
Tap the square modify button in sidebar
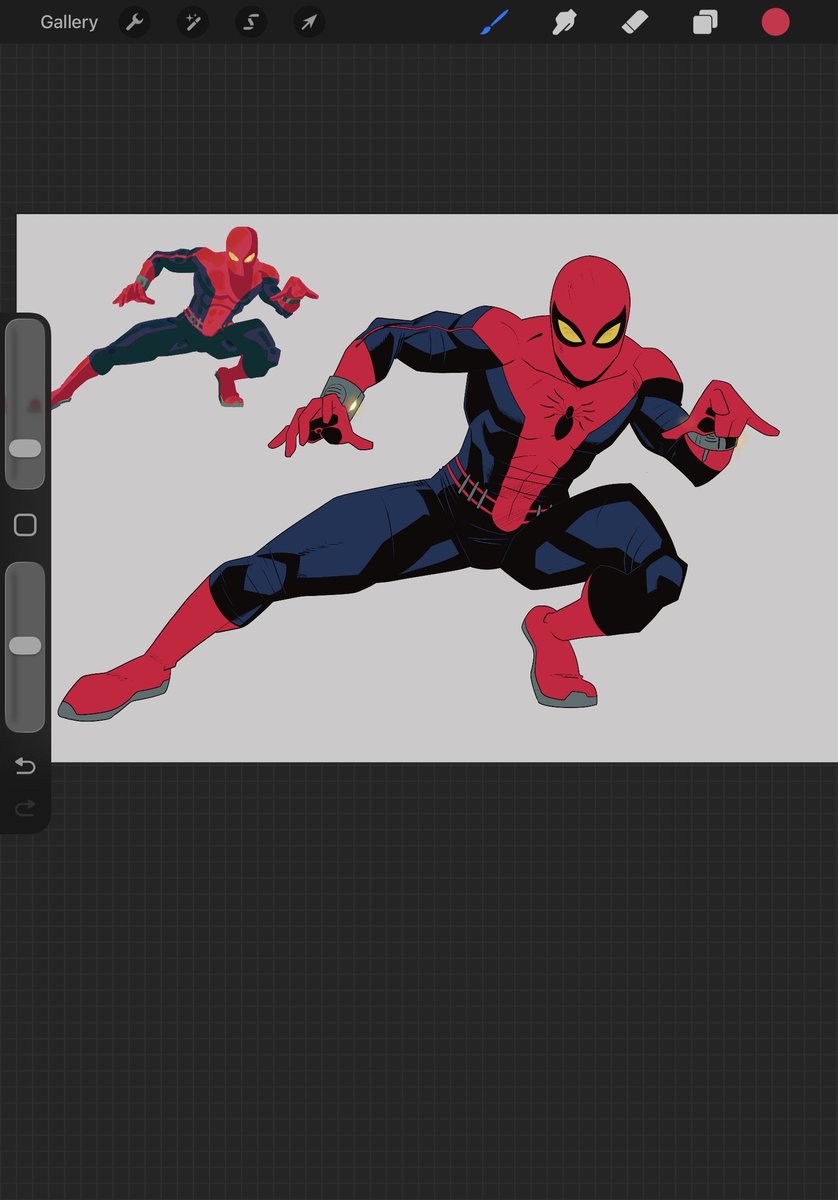(25, 525)
